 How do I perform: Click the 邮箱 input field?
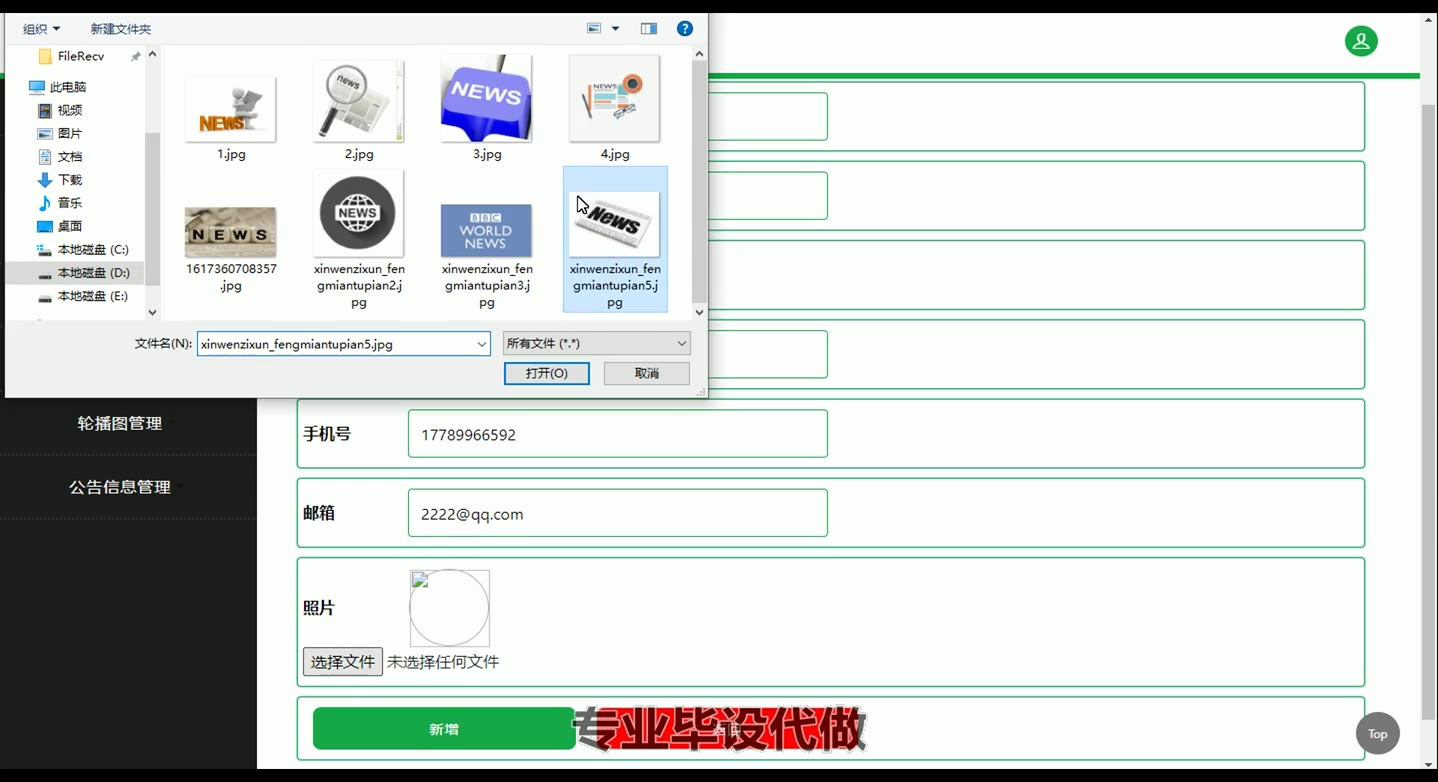pyautogui.click(x=618, y=513)
